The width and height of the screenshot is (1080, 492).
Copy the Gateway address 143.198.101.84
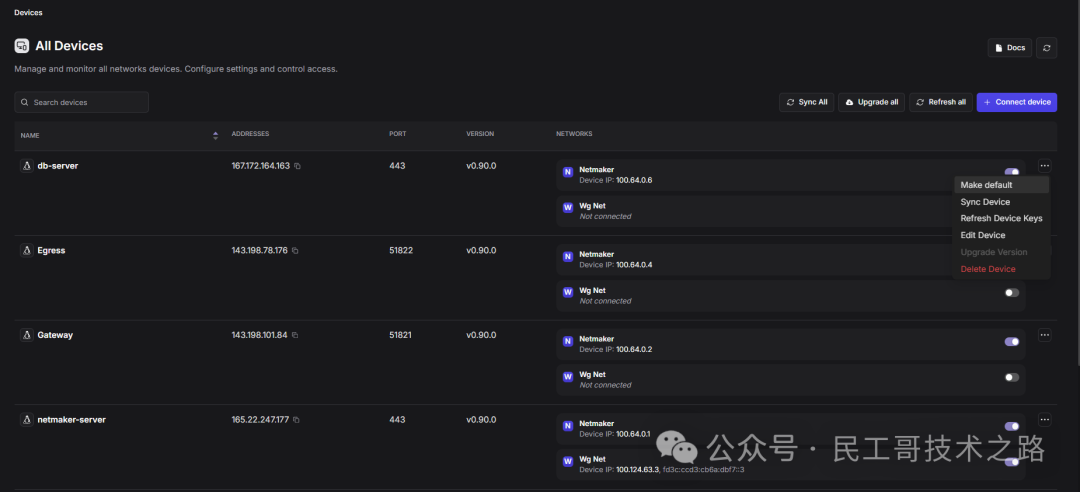pyautogui.click(x=295, y=335)
